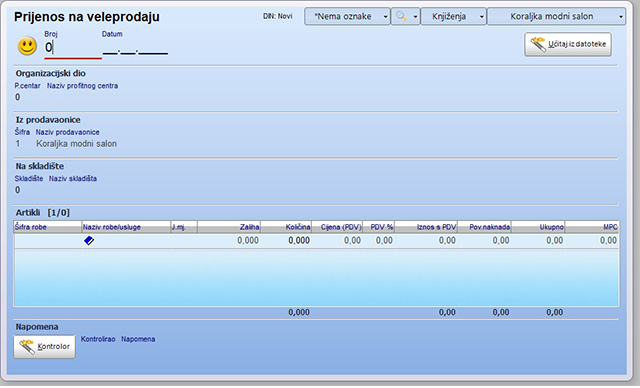The width and height of the screenshot is (640, 388).
Task: Click the Zaliha column header
Action: [x=229, y=227]
